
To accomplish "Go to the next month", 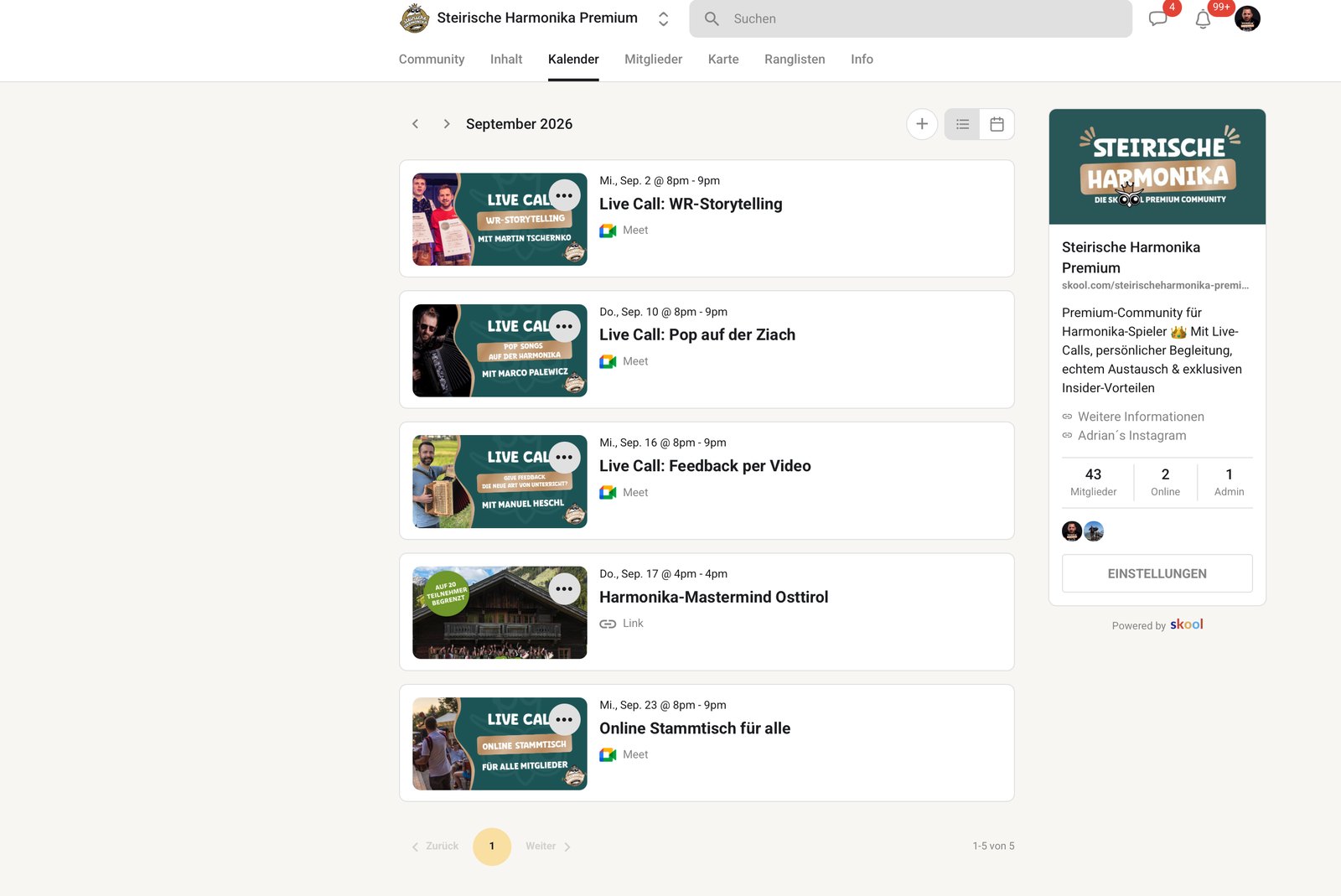I will 447,124.
